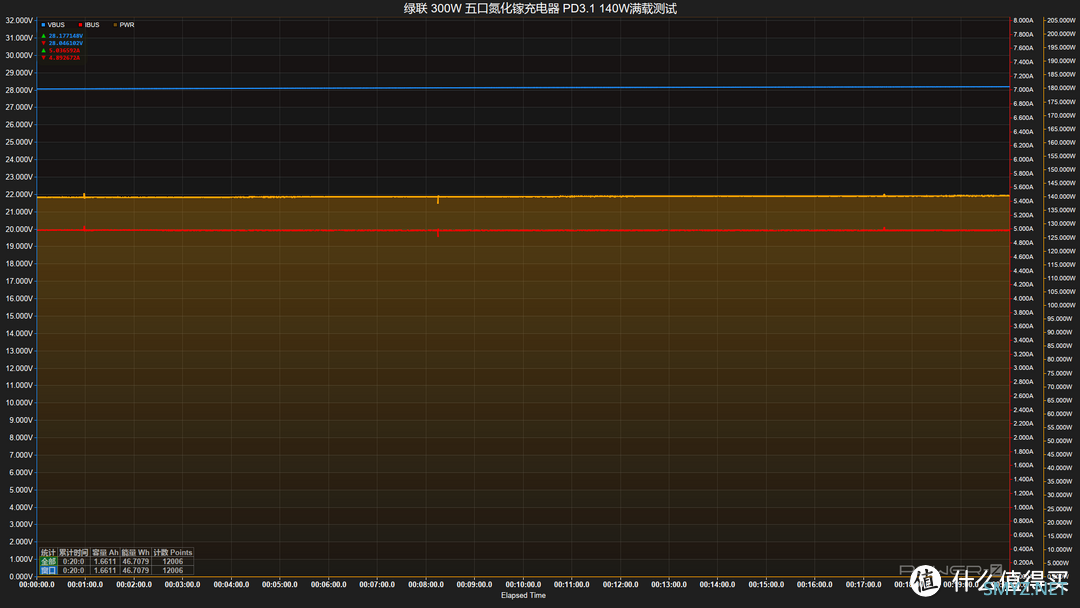The height and width of the screenshot is (608, 1080).
Task: Click the 1.6611 cell in 窗口 row
Action: point(105,571)
